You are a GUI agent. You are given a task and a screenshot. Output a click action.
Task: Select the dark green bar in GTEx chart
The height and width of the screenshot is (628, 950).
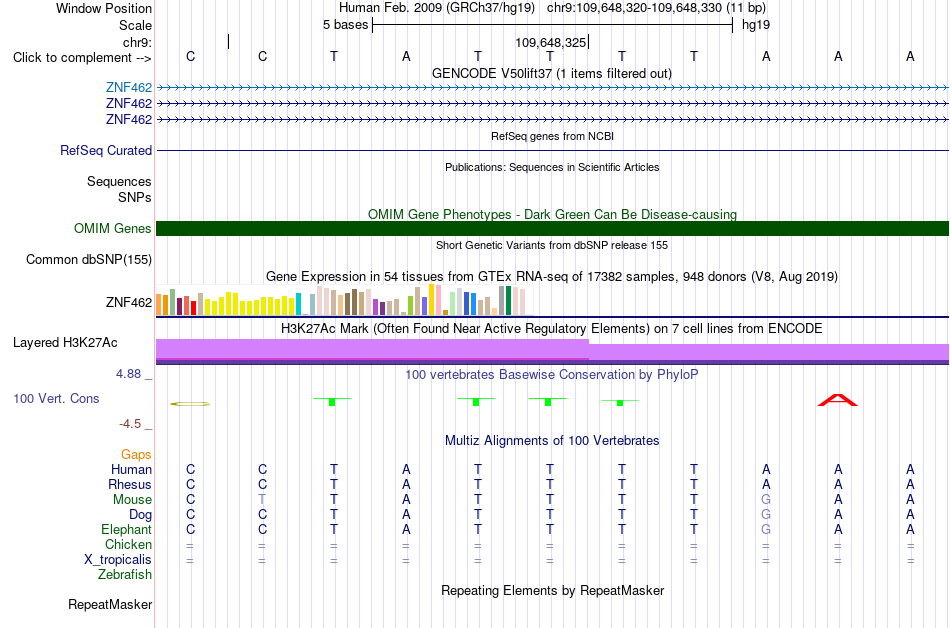(508, 300)
